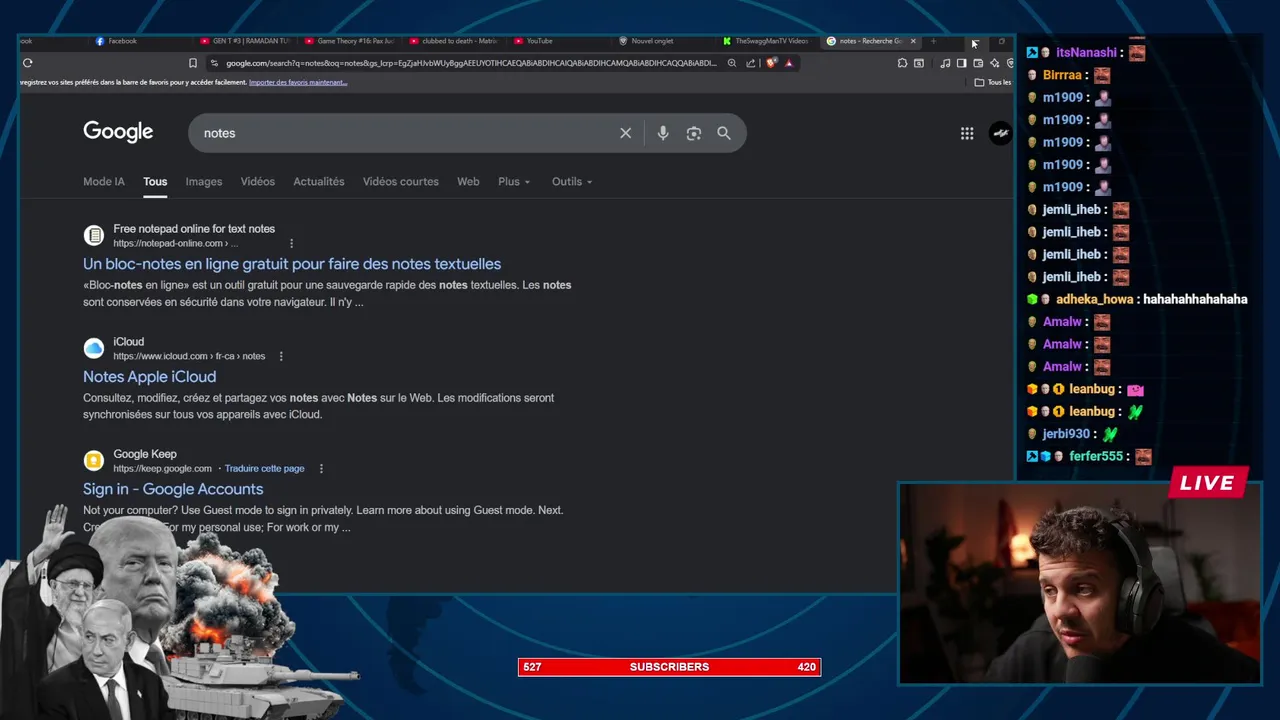
Task: Clear the search box with the X icon
Action: pyautogui.click(x=625, y=133)
